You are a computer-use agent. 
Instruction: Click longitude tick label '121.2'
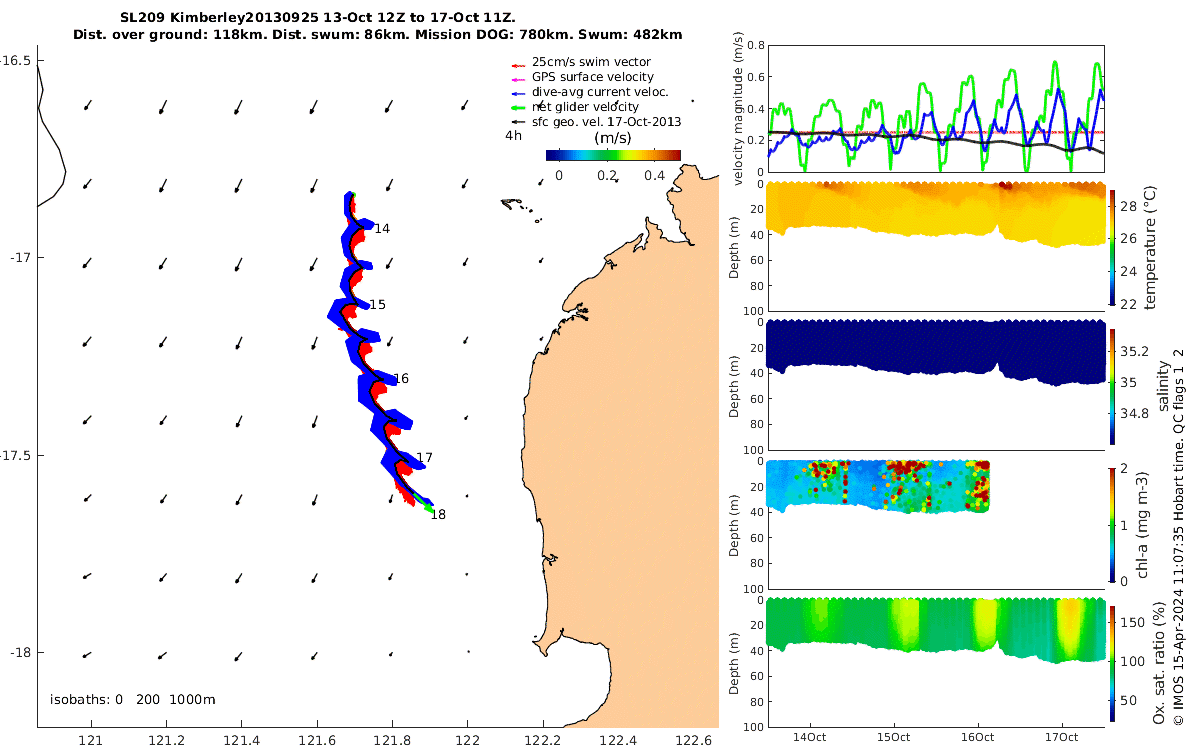(x=167, y=740)
